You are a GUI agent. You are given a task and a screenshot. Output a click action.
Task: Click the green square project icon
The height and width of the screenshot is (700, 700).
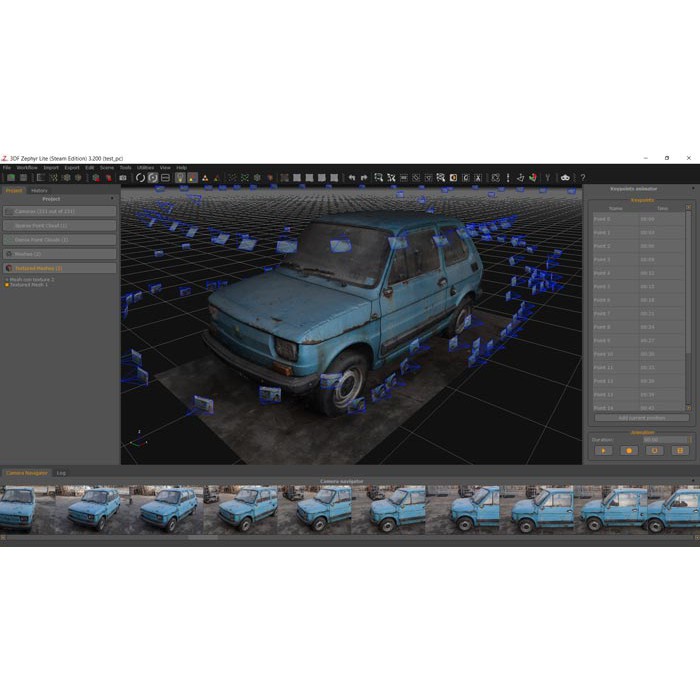point(11,178)
